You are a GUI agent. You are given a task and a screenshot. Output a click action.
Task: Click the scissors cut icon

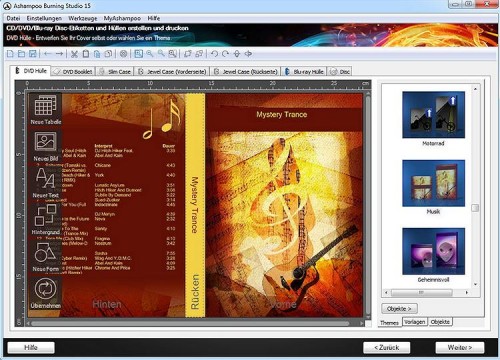[74, 54]
